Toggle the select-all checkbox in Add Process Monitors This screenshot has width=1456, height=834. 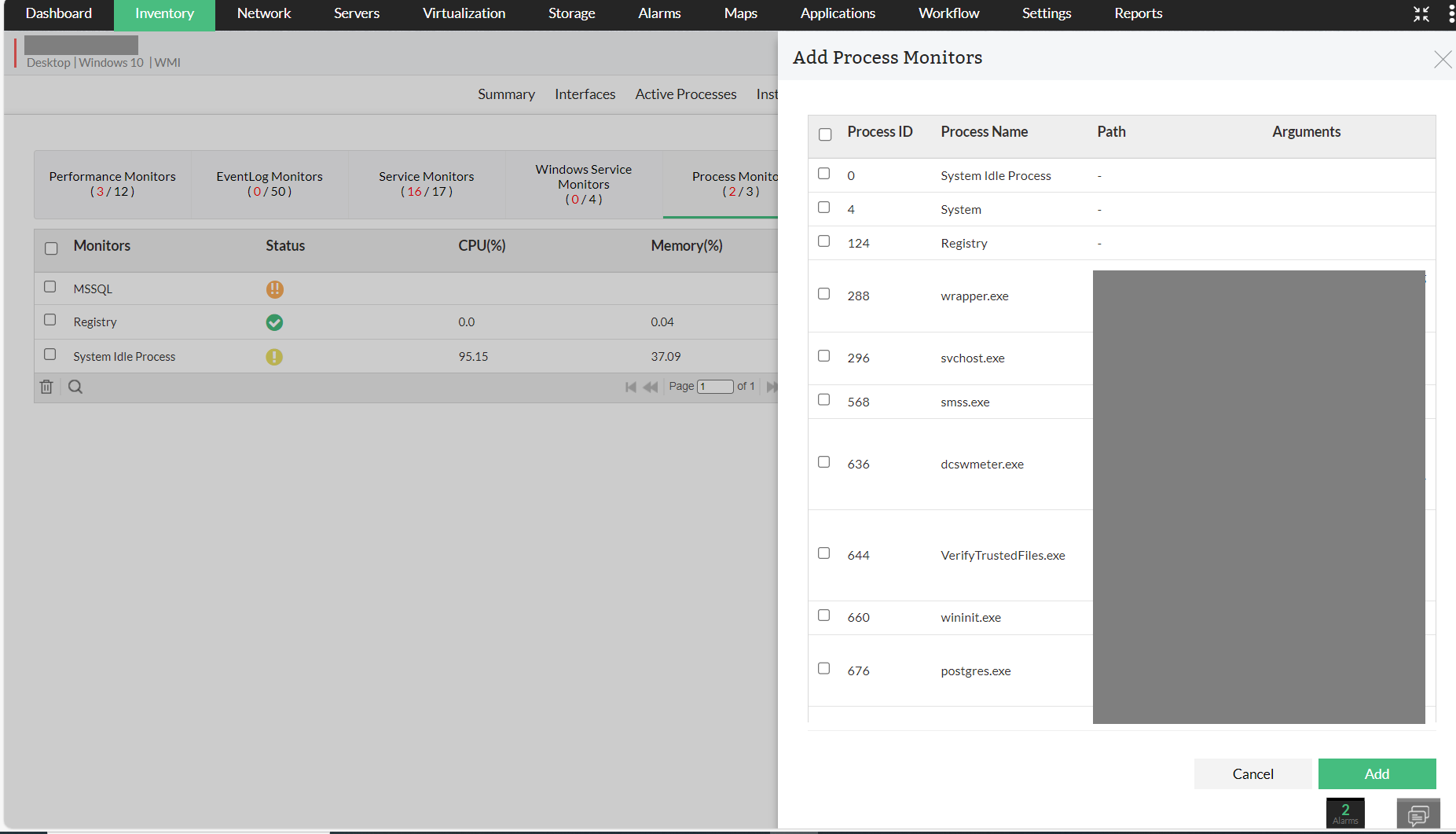824,134
